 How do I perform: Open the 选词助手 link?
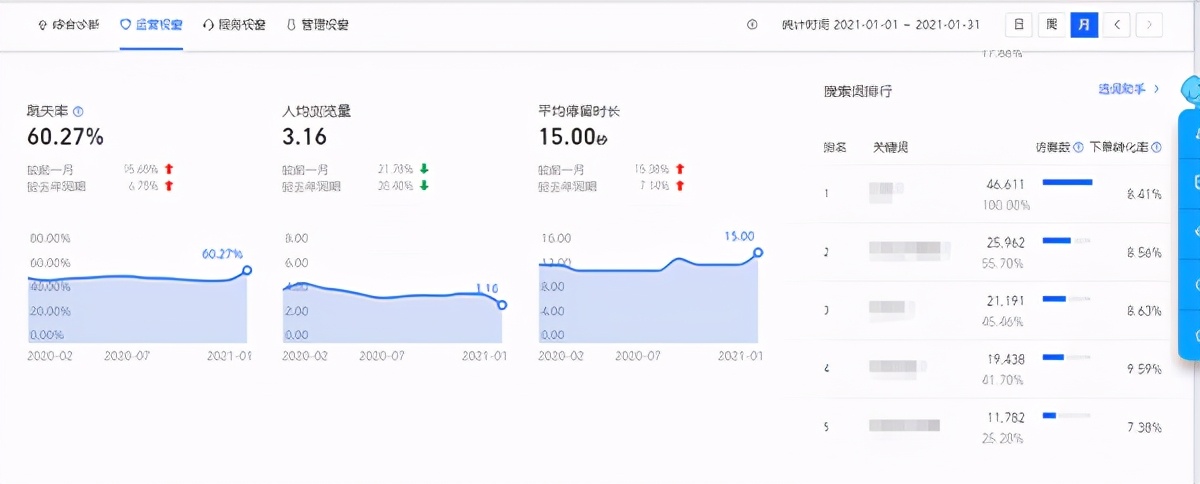click(x=1128, y=90)
